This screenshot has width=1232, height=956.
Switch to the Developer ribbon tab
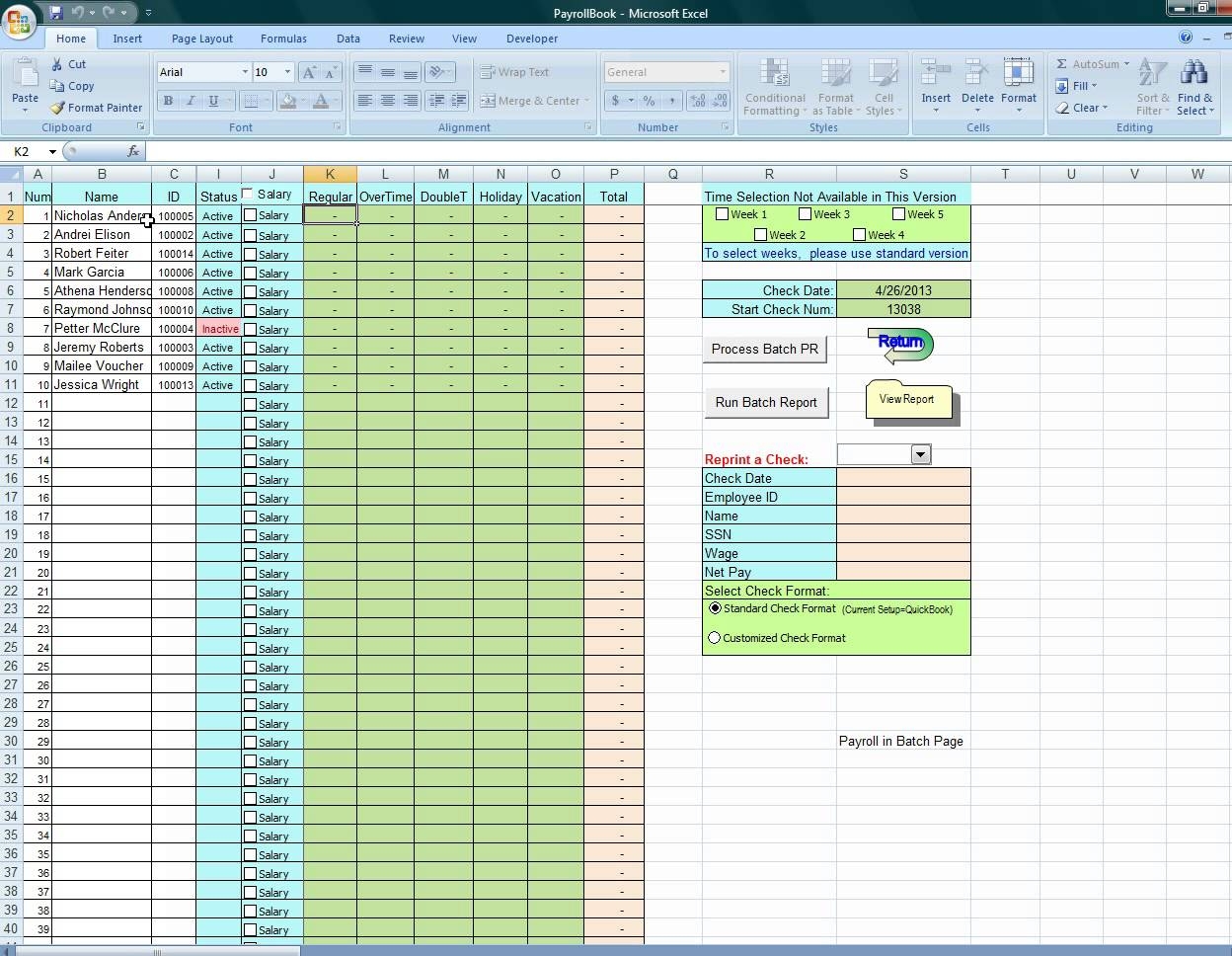click(531, 39)
